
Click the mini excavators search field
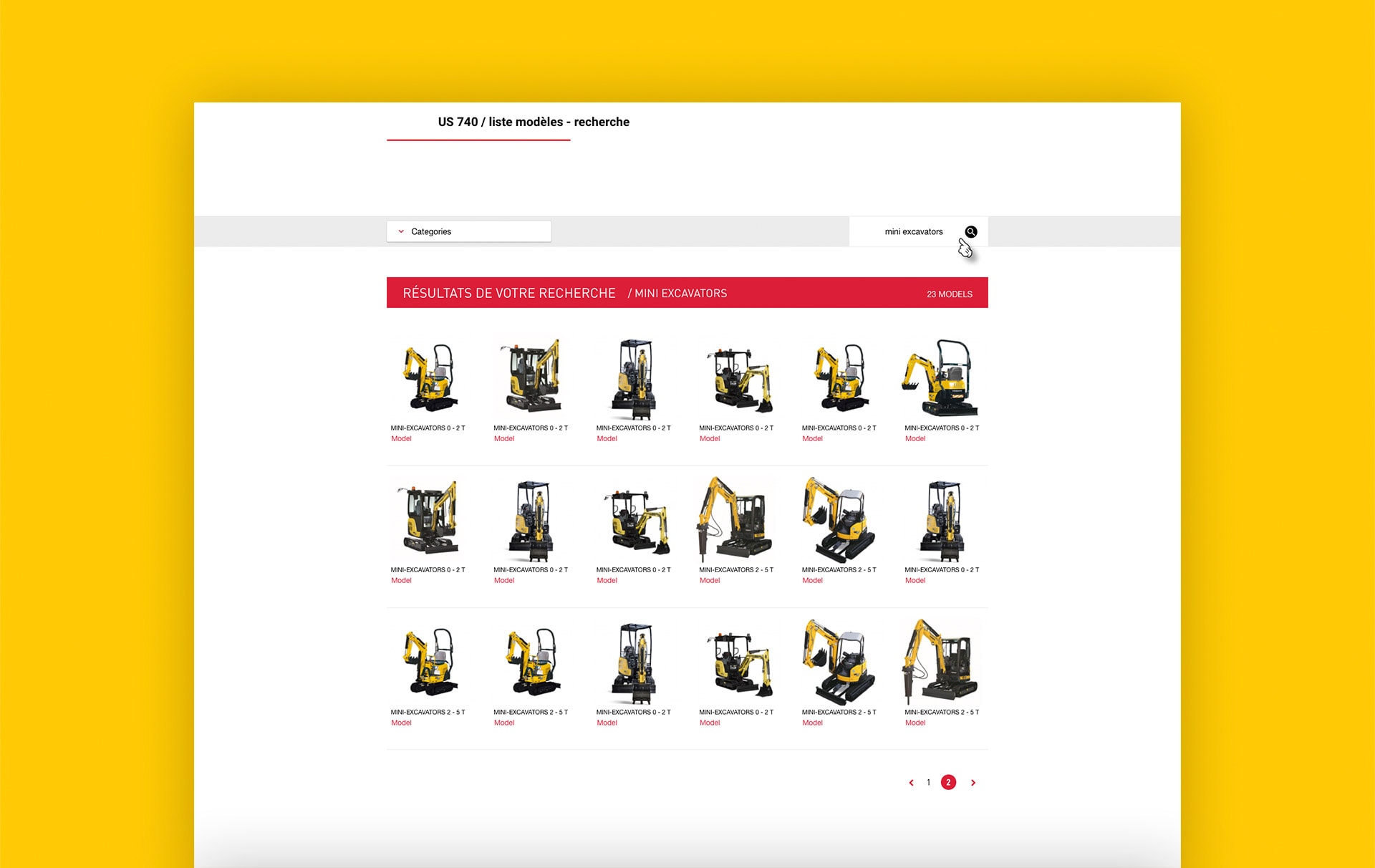tap(913, 231)
